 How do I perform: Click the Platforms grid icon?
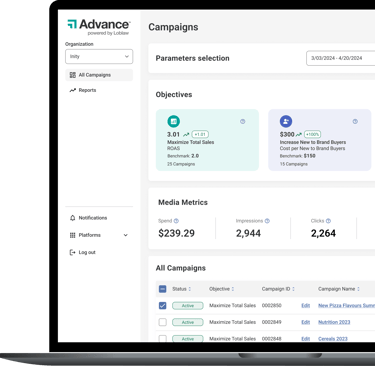point(72,235)
